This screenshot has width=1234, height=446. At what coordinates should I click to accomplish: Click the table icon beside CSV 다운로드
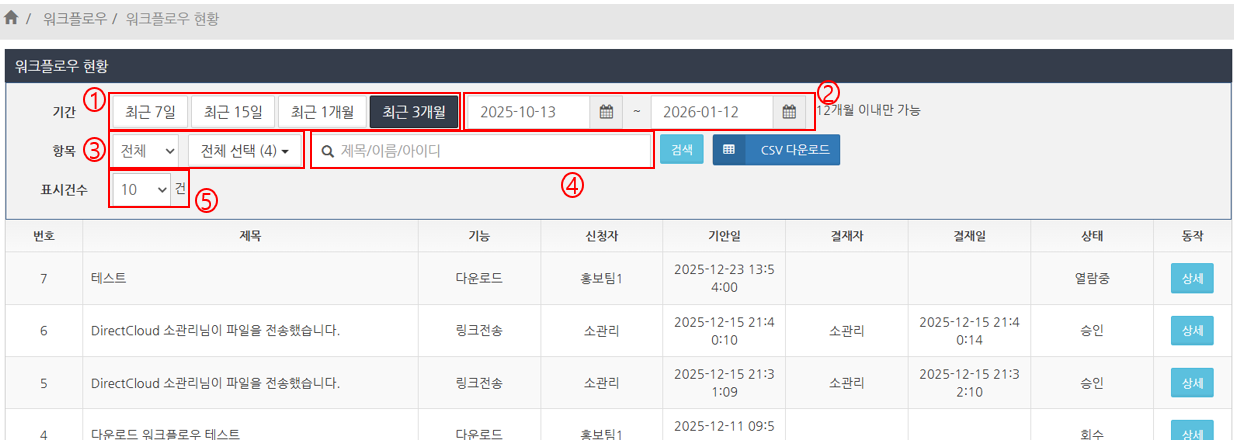click(x=729, y=150)
